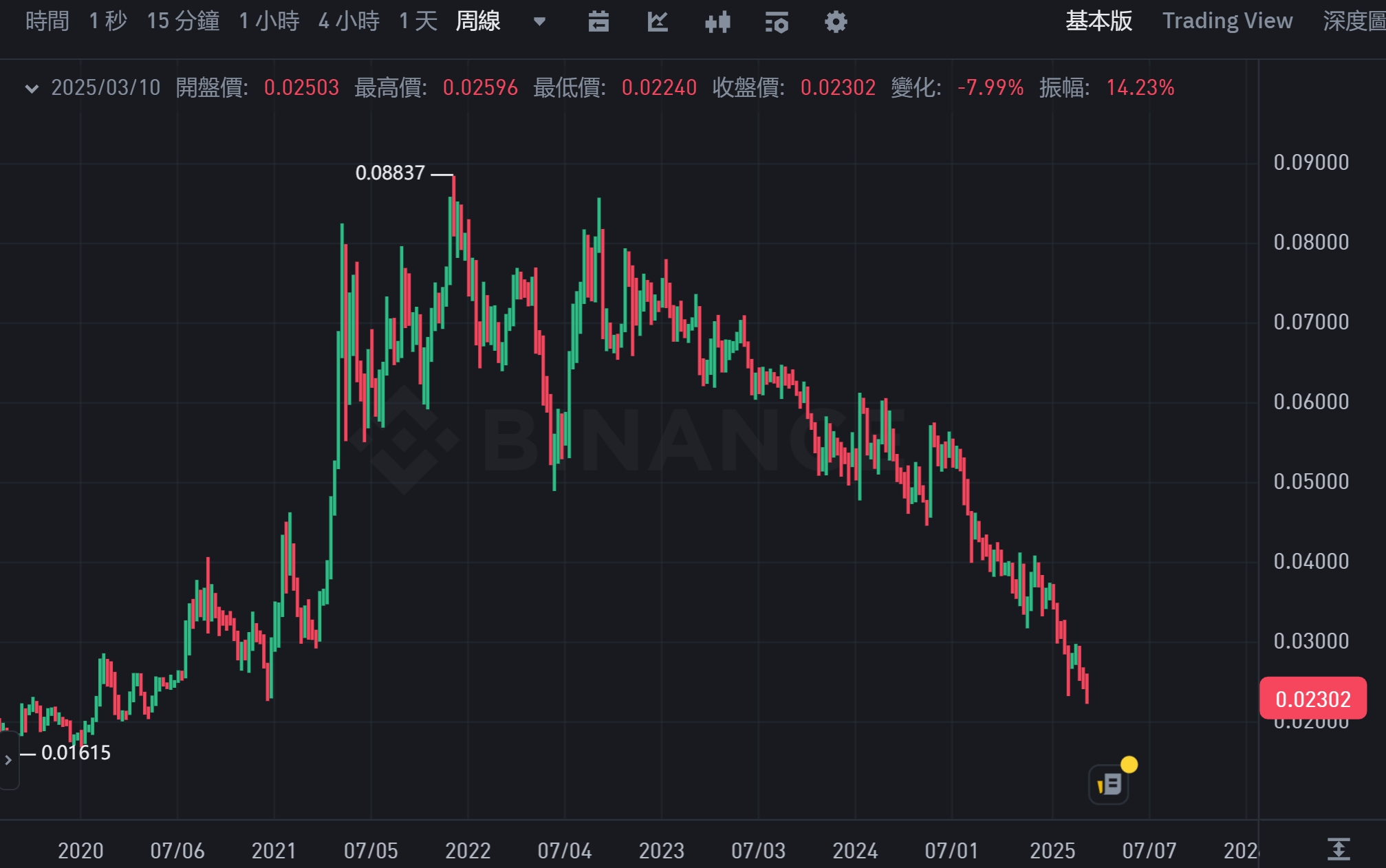Open the time interval dropdown arrow

540,21
